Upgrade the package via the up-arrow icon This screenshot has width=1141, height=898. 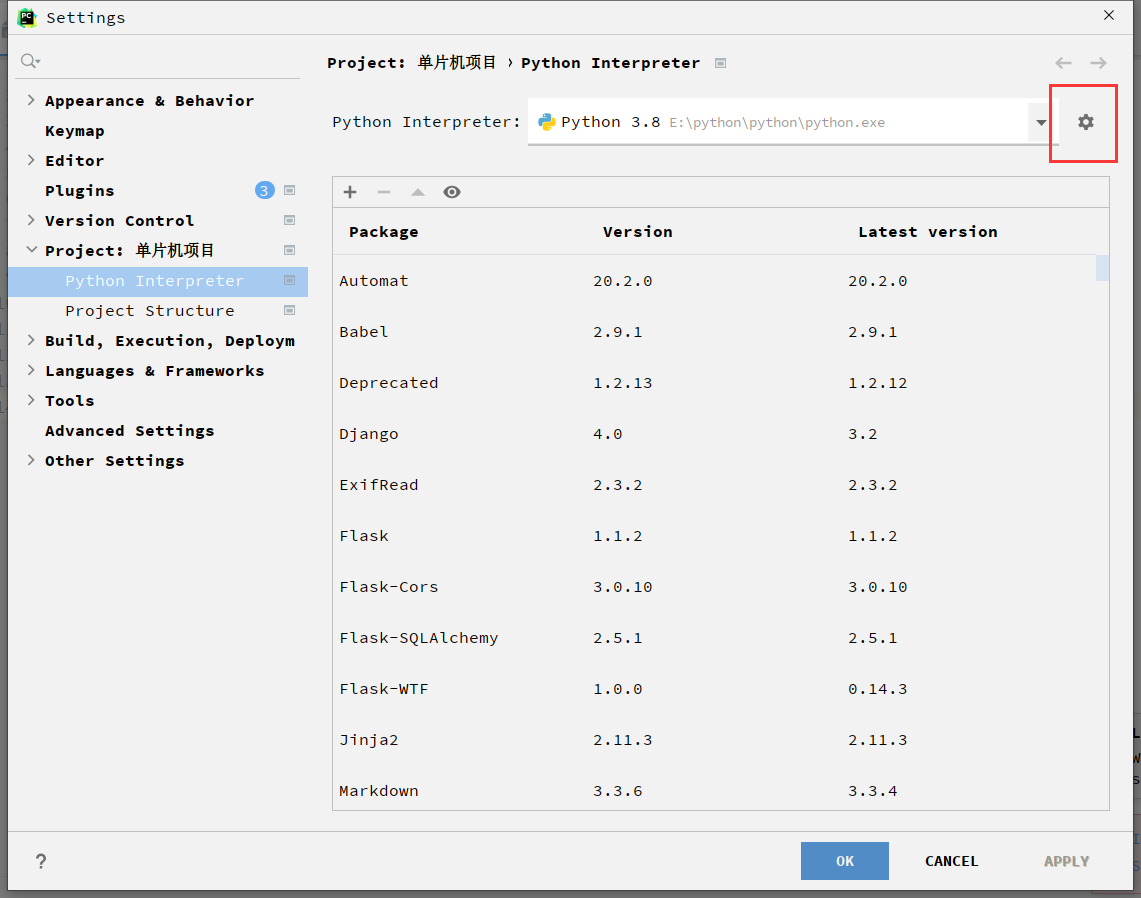tap(417, 191)
